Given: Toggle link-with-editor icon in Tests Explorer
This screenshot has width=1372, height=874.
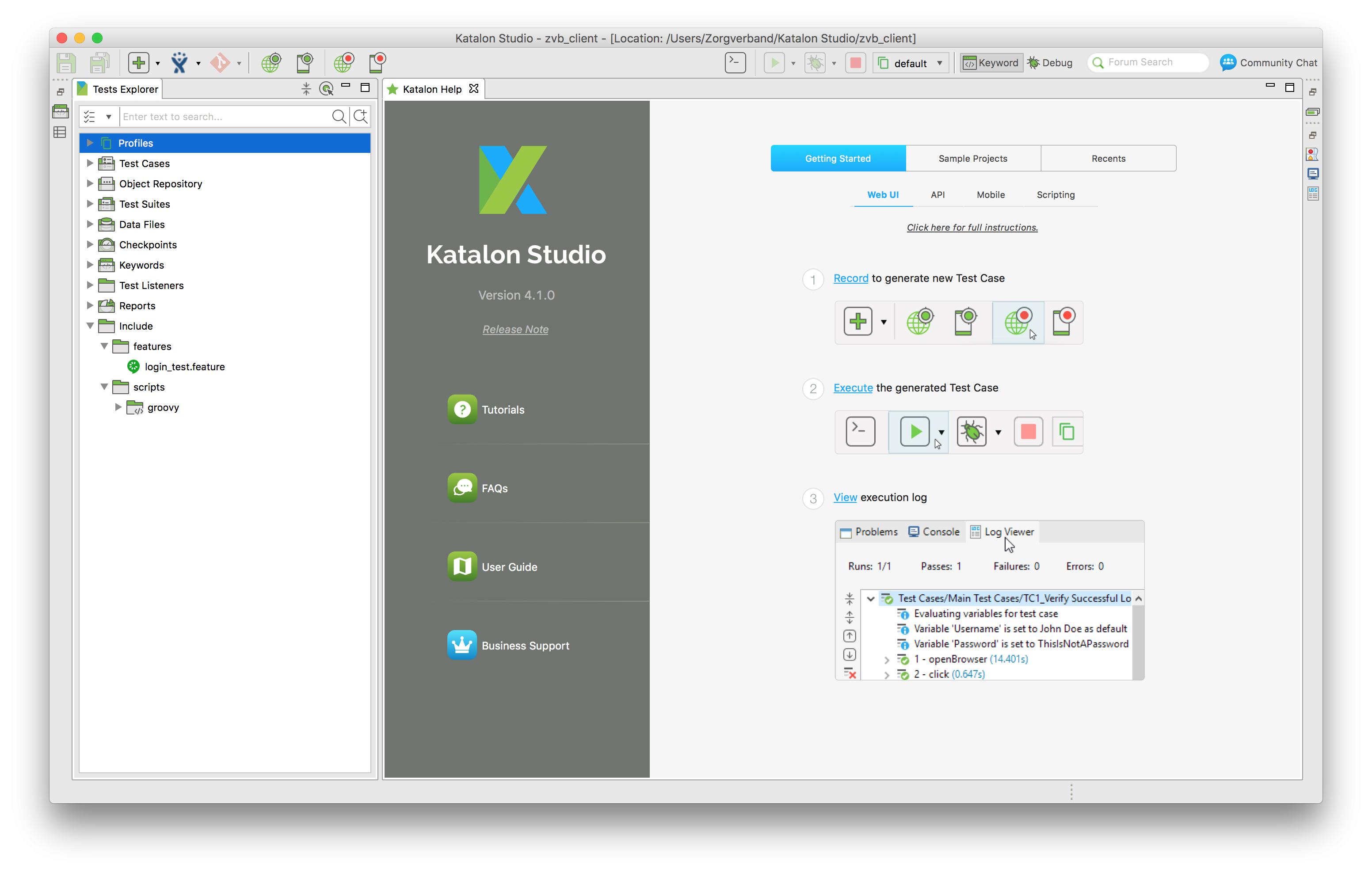Looking at the screenshot, I should tap(327, 89).
